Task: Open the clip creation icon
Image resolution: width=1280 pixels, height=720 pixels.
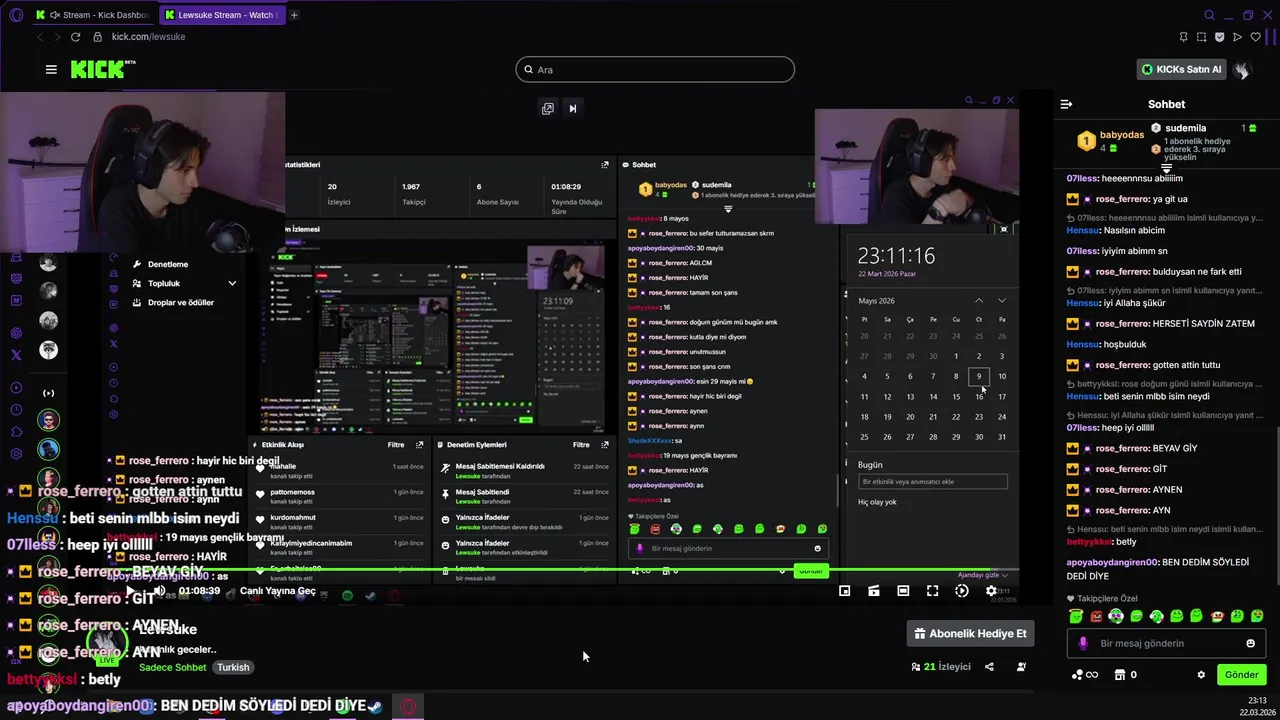Action: [874, 591]
